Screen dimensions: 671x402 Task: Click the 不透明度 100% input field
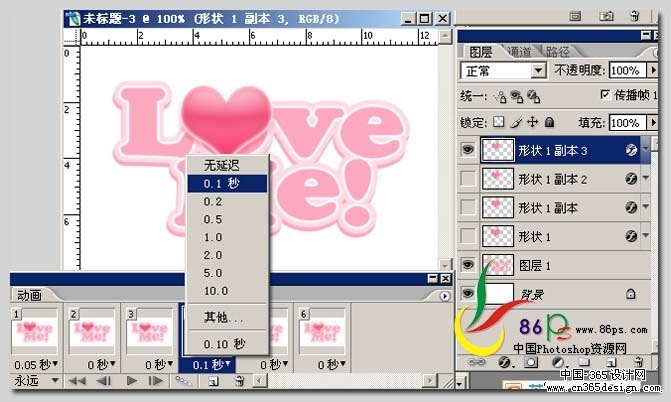point(628,71)
